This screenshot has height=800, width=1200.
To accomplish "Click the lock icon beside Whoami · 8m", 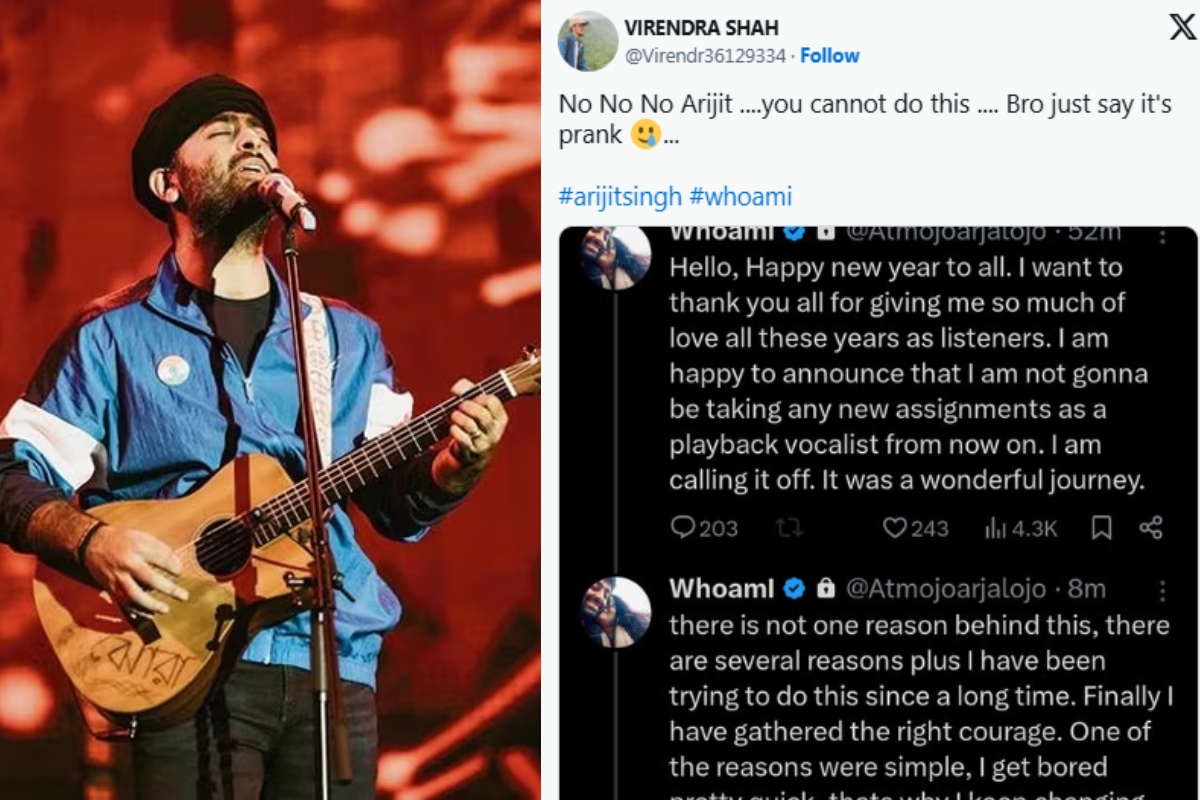I will pyautogui.click(x=825, y=589).
